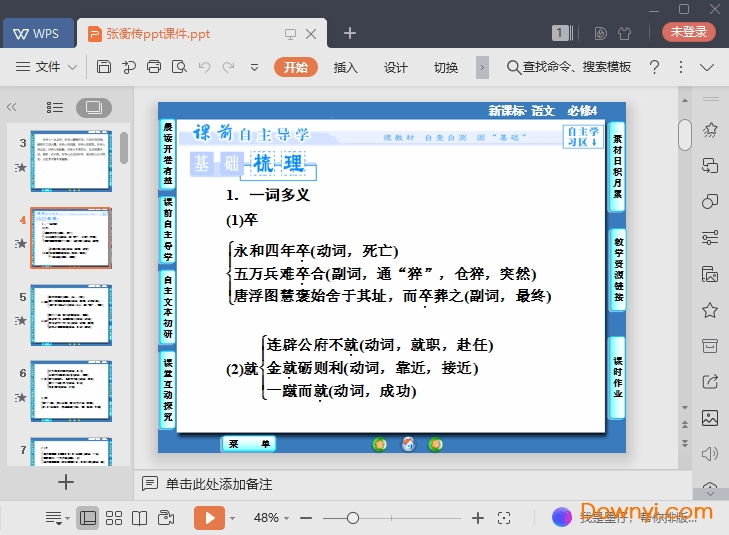Click the notes area 单击此处添加备注
Screen dimensions: 729x535
(219, 484)
